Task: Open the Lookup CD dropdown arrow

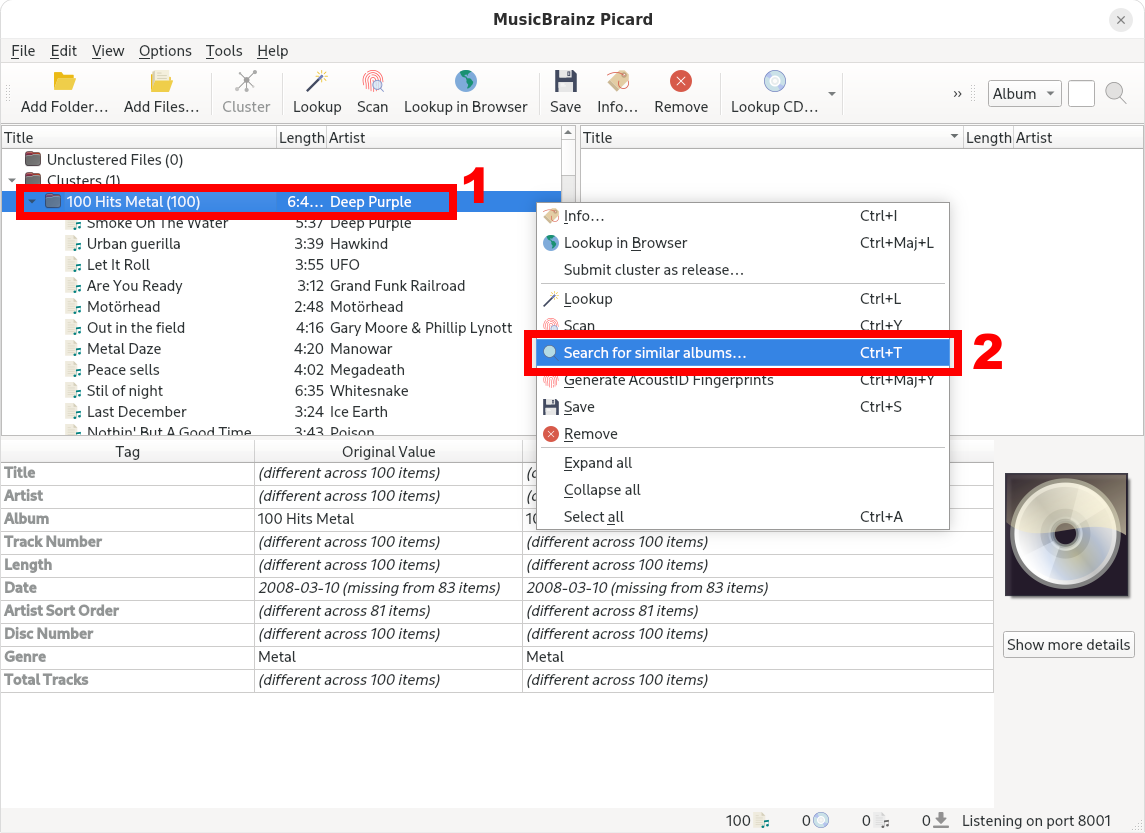Action: (x=831, y=95)
